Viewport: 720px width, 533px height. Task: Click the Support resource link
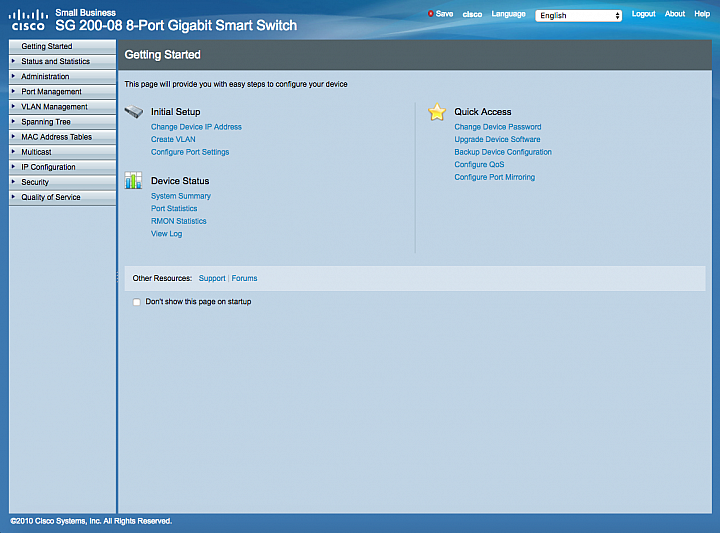click(212, 278)
